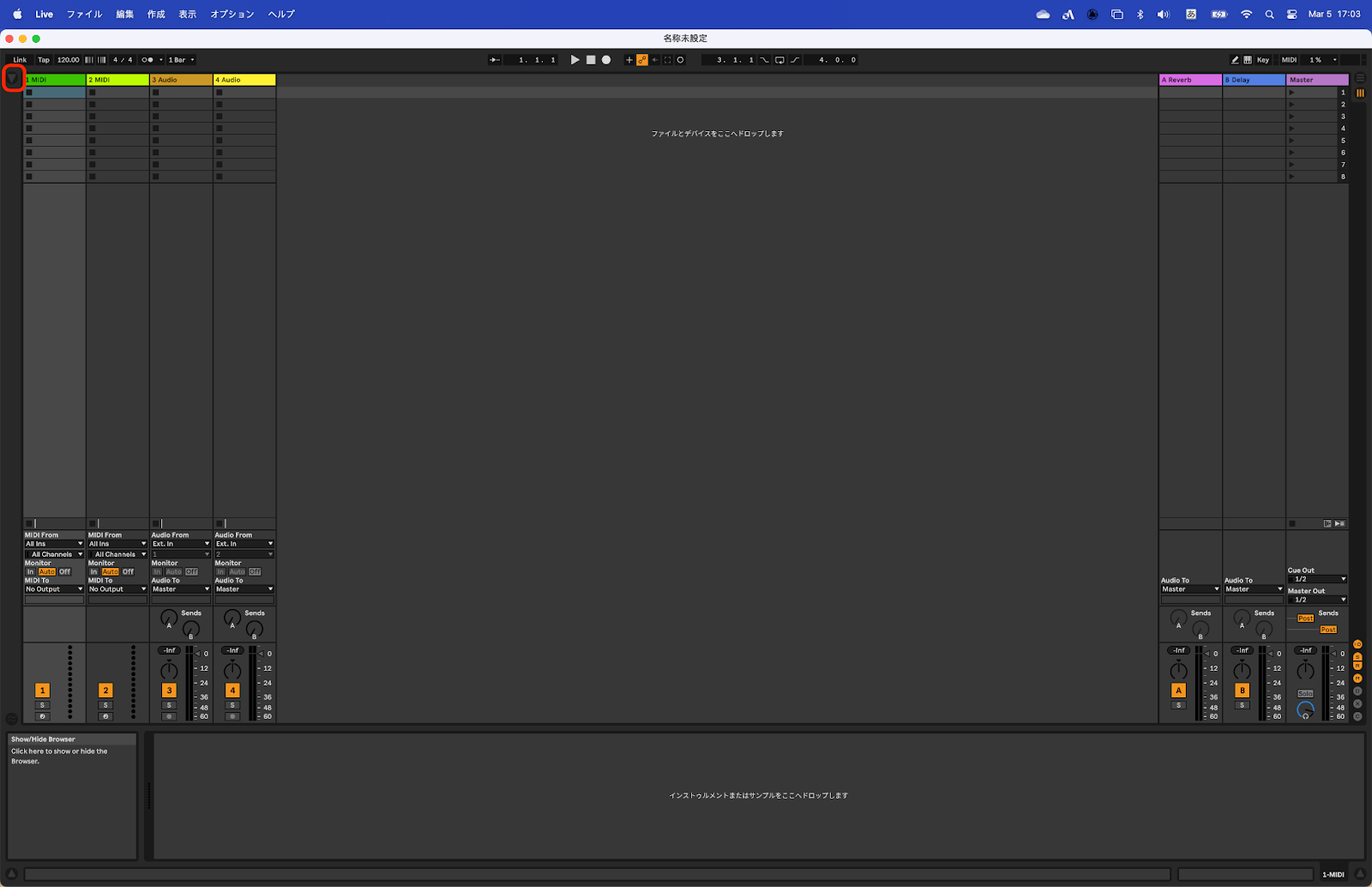The height and width of the screenshot is (887, 1372).
Task: Set track 1 Monitor to In
Action: 31,572
